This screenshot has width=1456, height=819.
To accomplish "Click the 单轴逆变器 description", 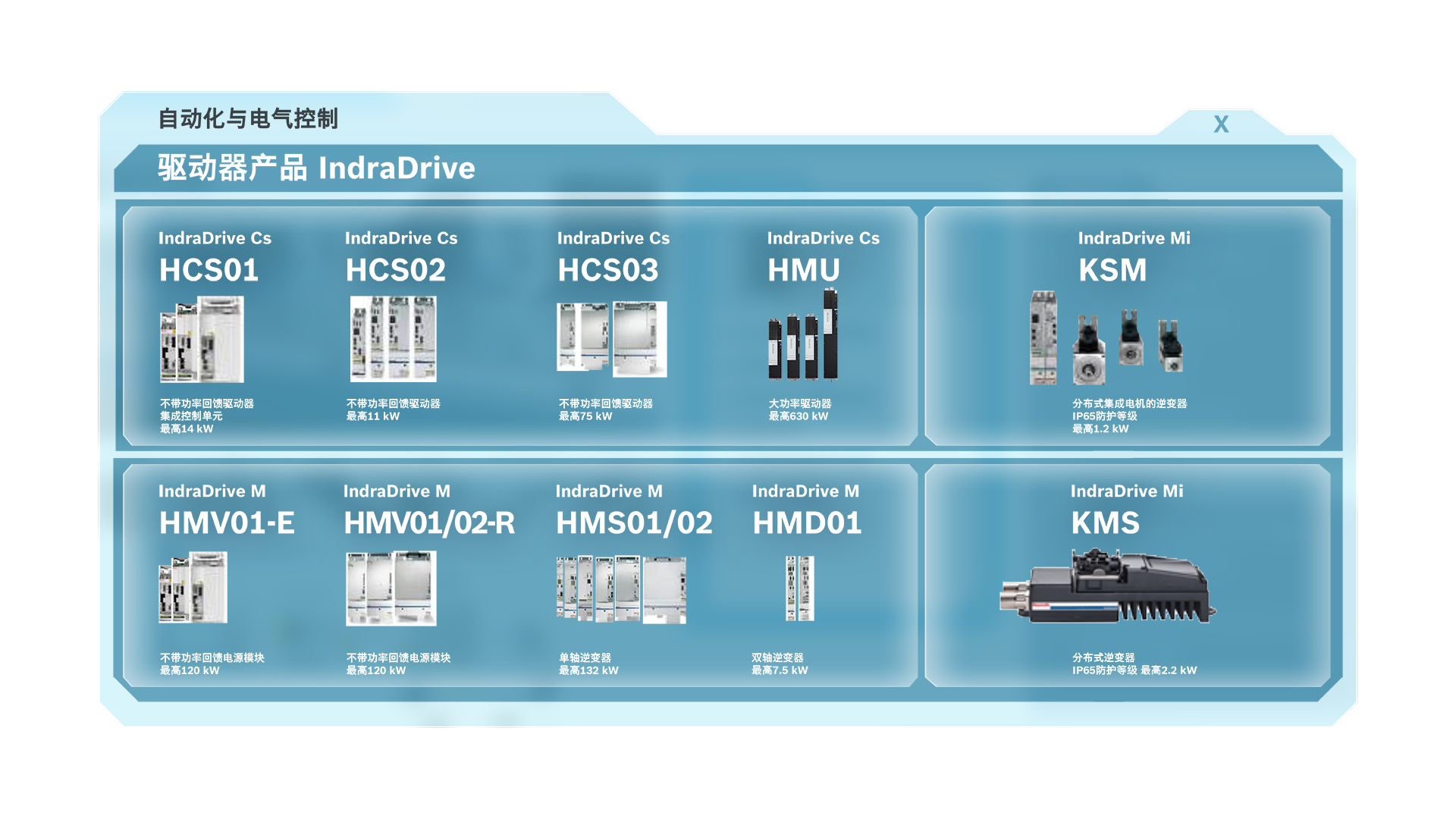I will (585, 658).
